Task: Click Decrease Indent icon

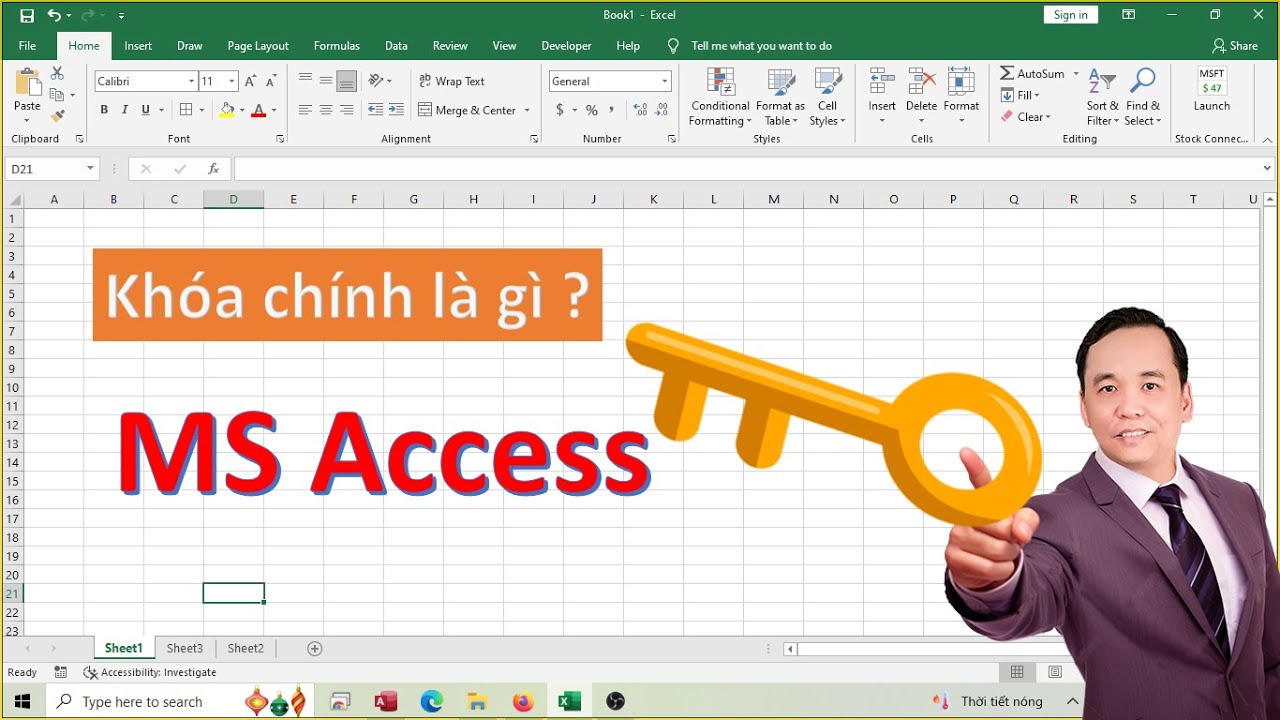Action: tap(376, 110)
